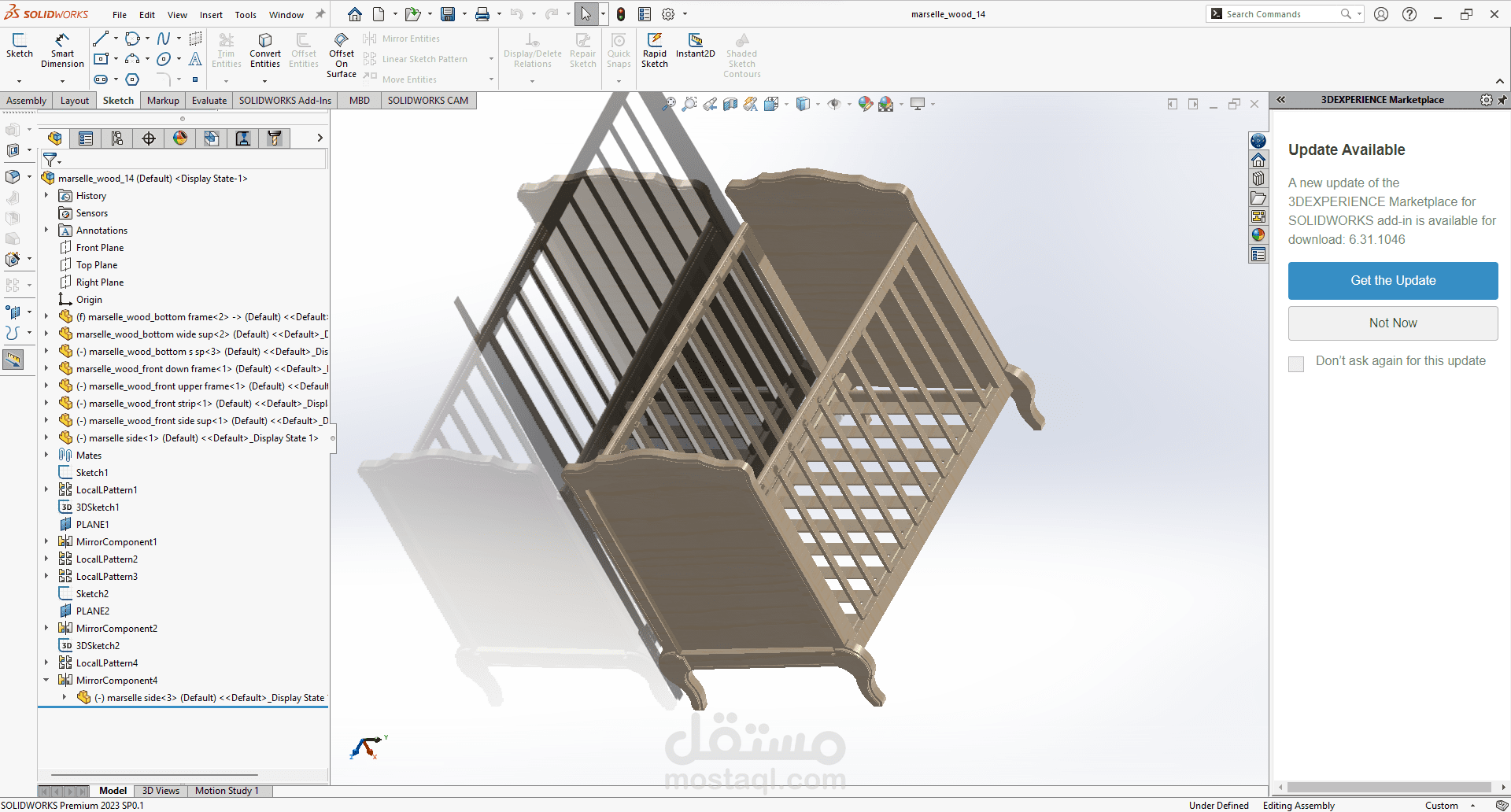Select the Convert Entities tool
Viewport: 1511px width, 812px height.
pyautogui.click(x=265, y=50)
